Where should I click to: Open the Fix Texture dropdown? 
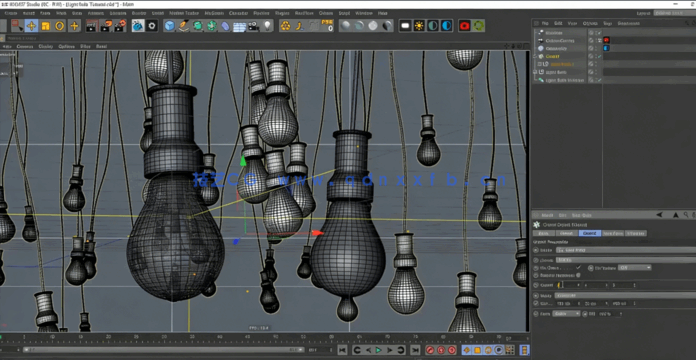click(x=634, y=268)
